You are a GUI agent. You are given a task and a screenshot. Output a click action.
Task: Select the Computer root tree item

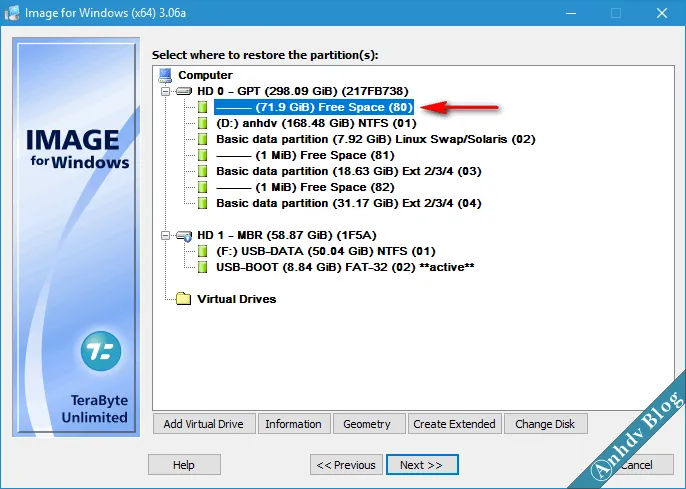point(205,75)
